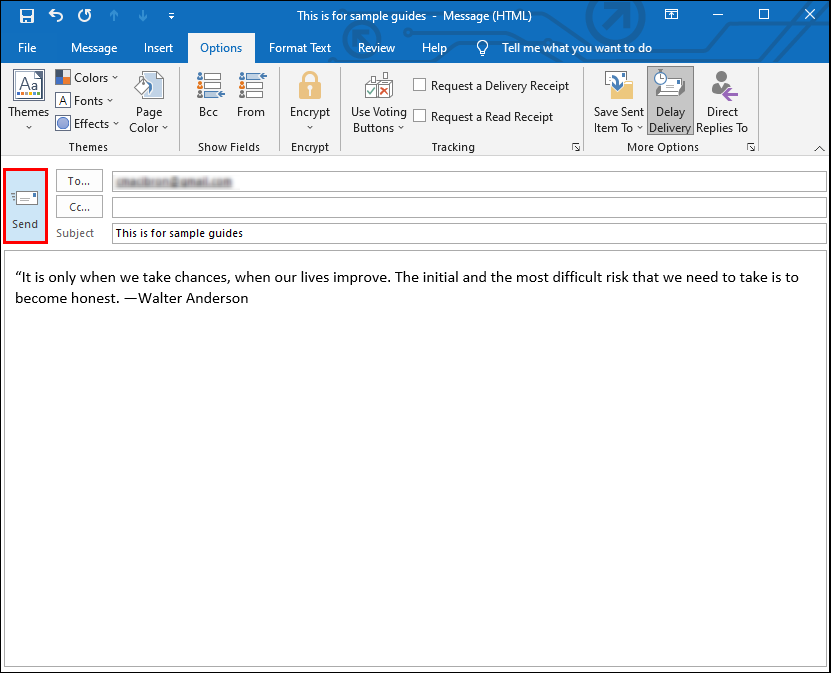The image size is (831, 673).
Task: Click the Encrypt padlock icon
Action: [x=310, y=88]
